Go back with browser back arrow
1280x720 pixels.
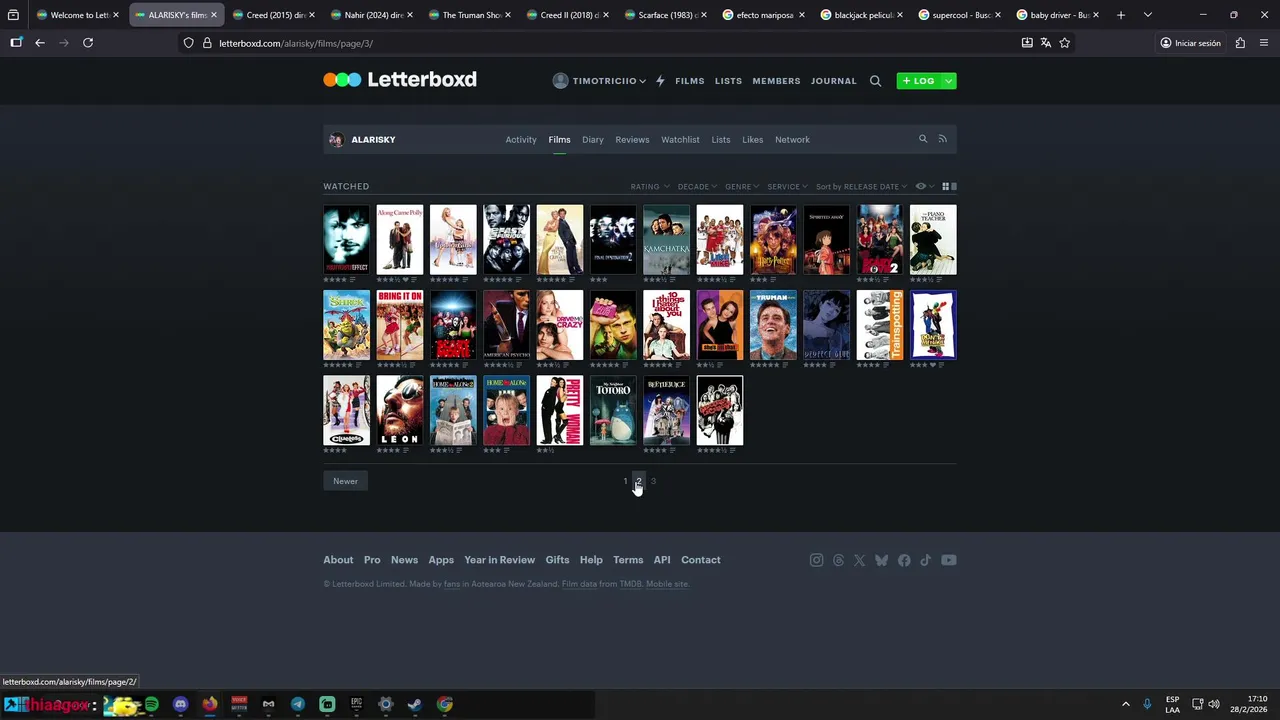coord(40,43)
